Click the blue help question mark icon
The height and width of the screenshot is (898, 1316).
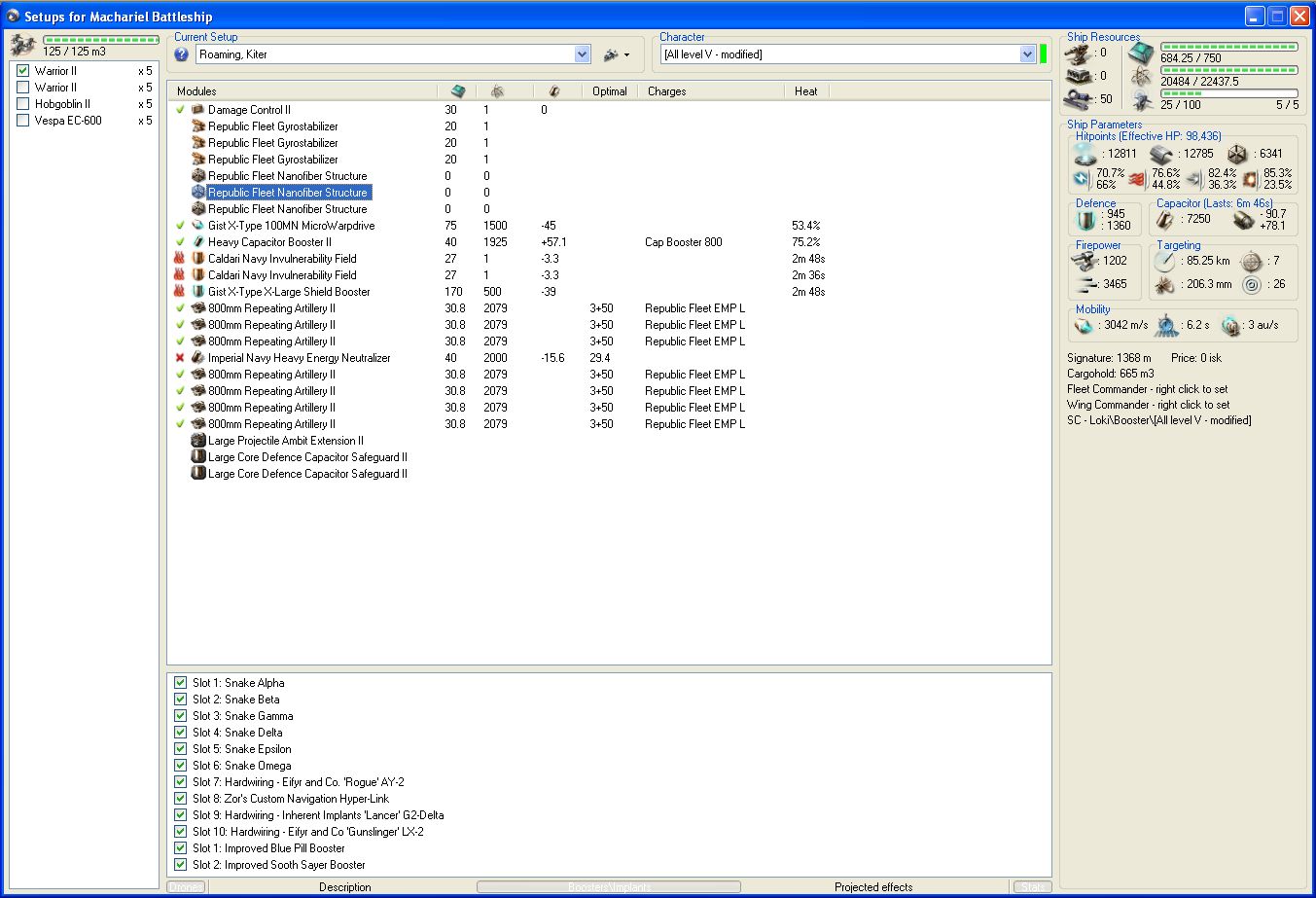pyautogui.click(x=181, y=54)
